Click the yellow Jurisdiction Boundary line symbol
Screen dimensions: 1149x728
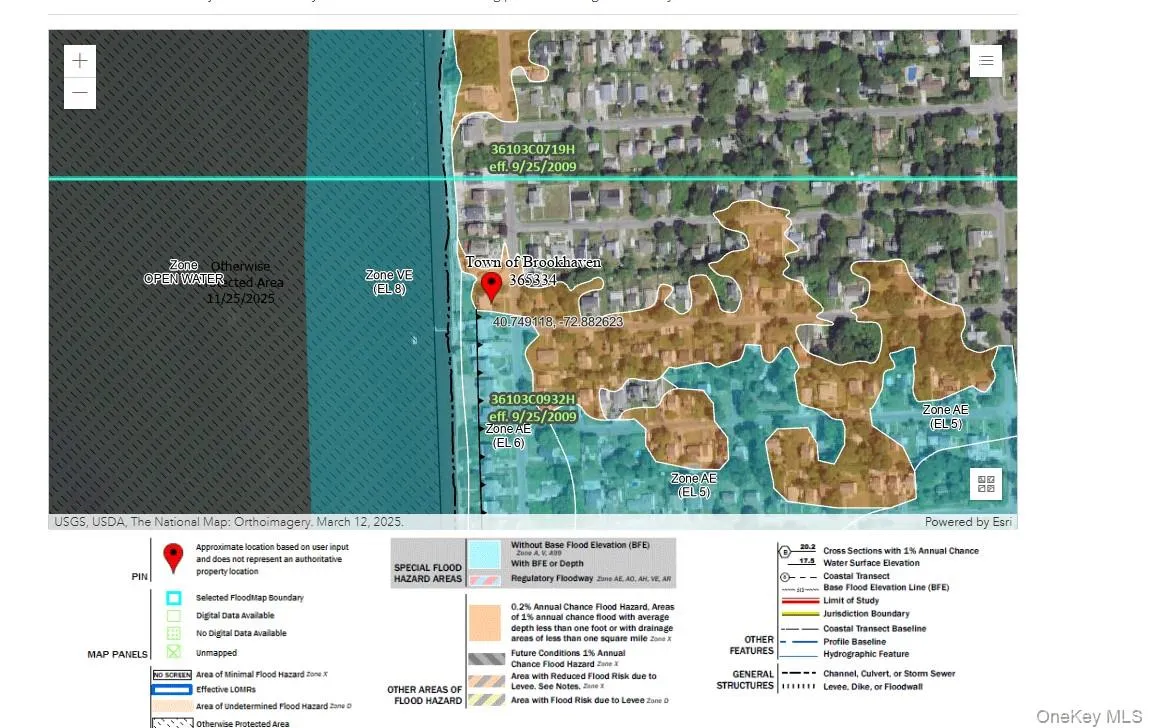pyautogui.click(x=799, y=614)
